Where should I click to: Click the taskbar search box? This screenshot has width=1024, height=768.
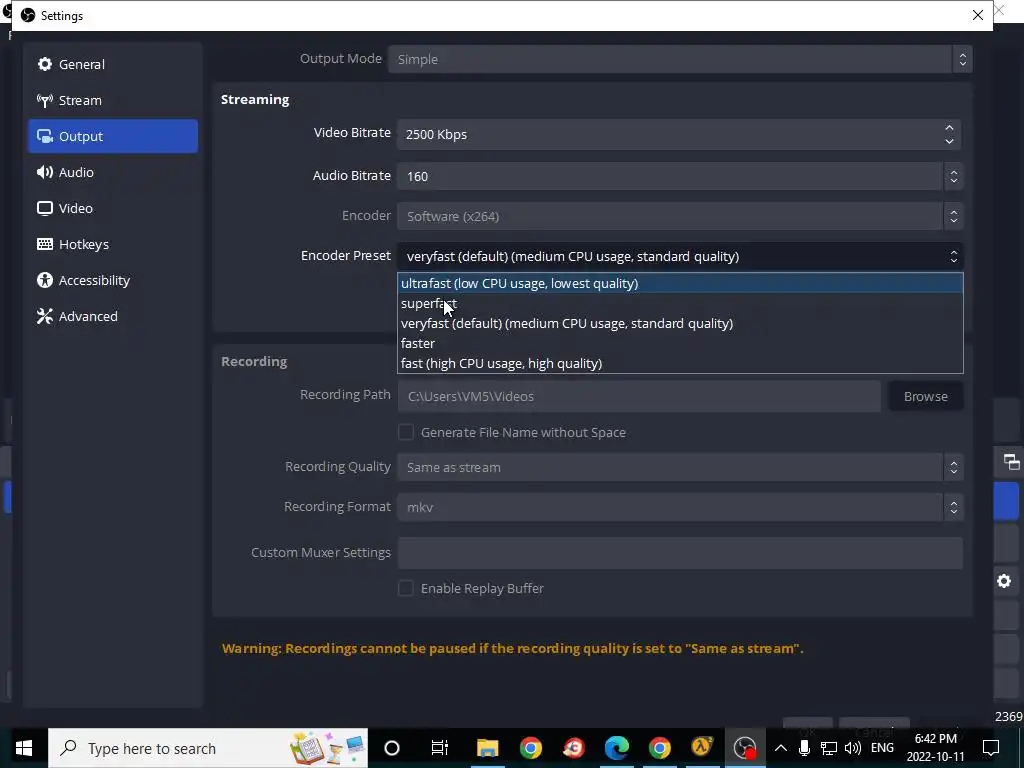208,748
